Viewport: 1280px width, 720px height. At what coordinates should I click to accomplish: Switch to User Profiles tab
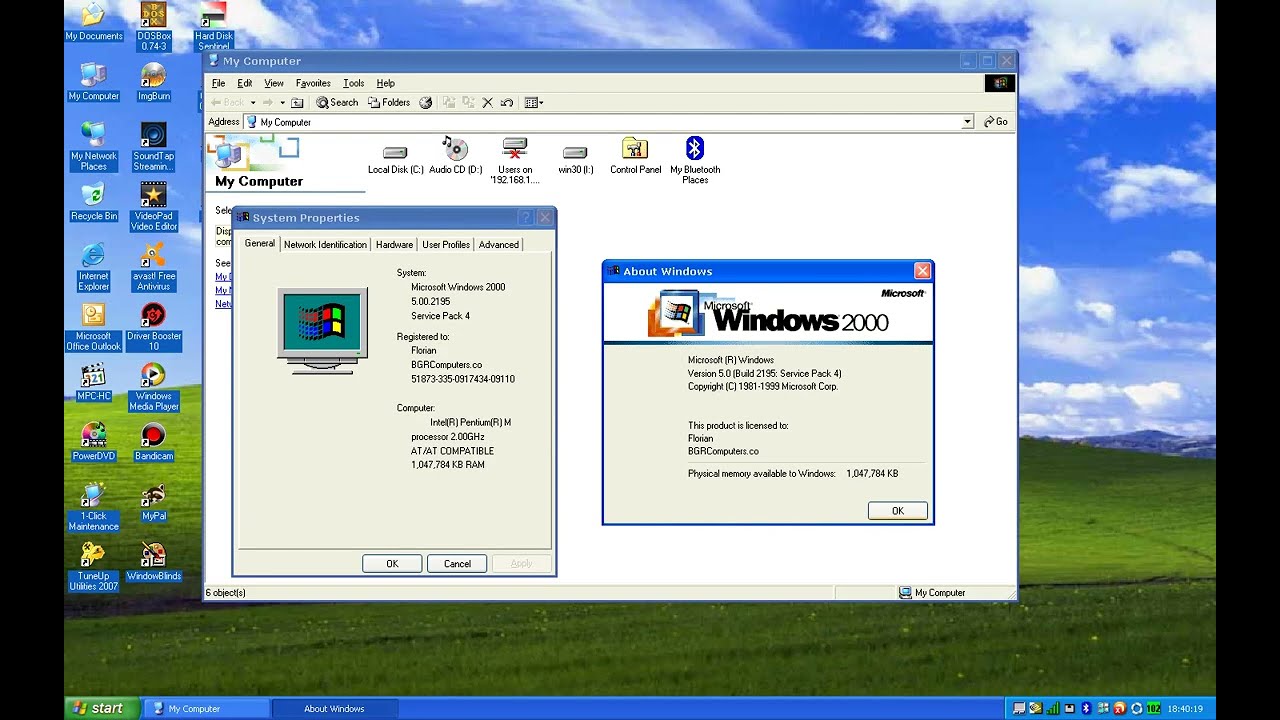click(446, 245)
